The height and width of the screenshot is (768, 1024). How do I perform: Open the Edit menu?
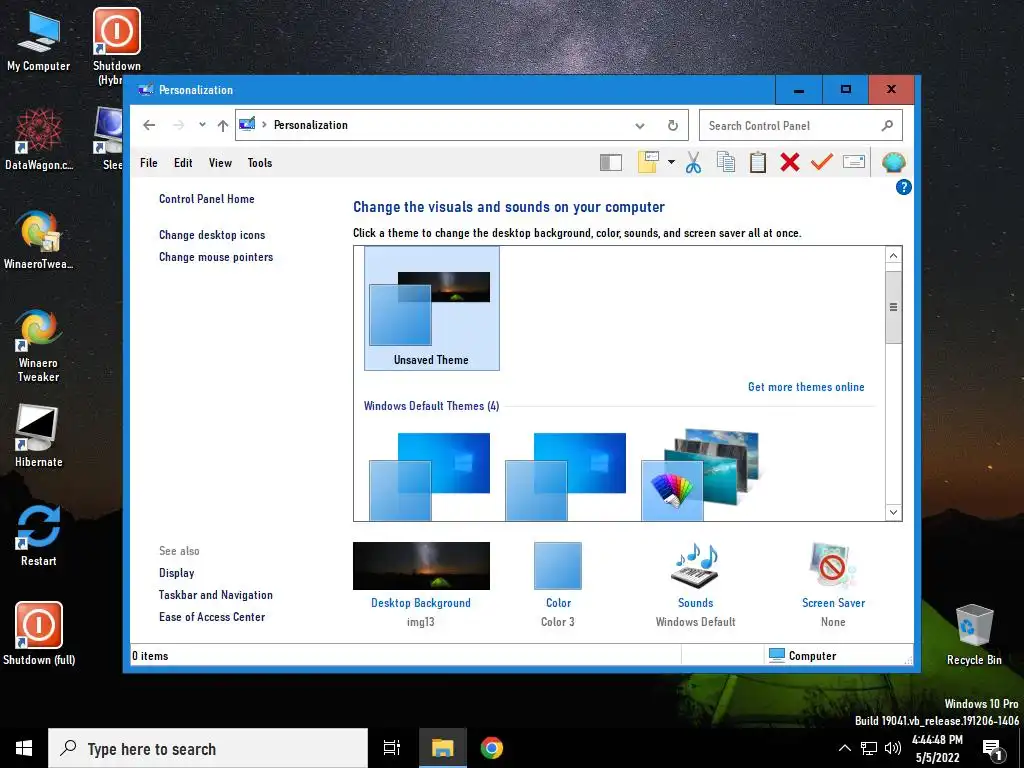pos(183,163)
